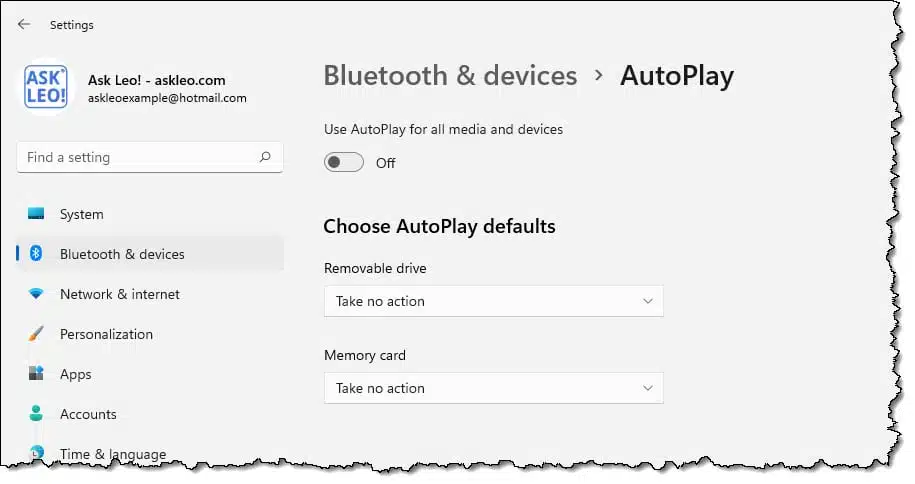915x484 pixels.
Task: Click the Apps icon in sidebar
Action: (36, 374)
